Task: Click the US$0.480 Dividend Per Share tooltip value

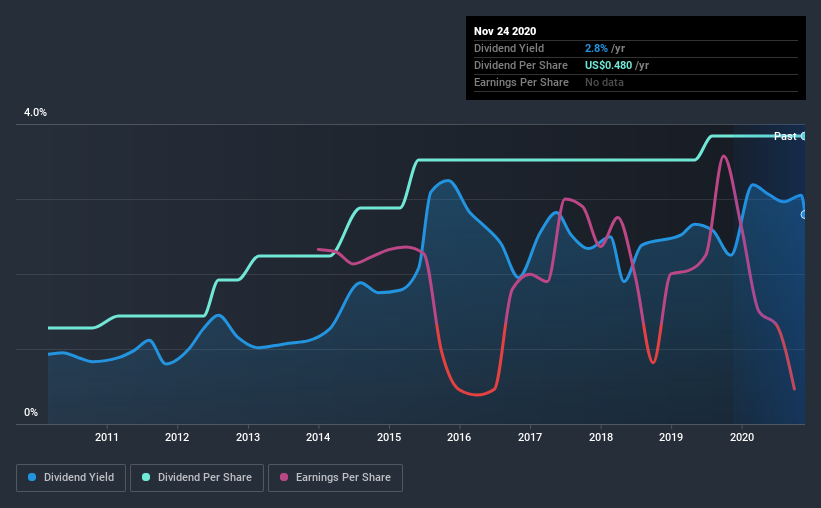Action: (x=608, y=65)
